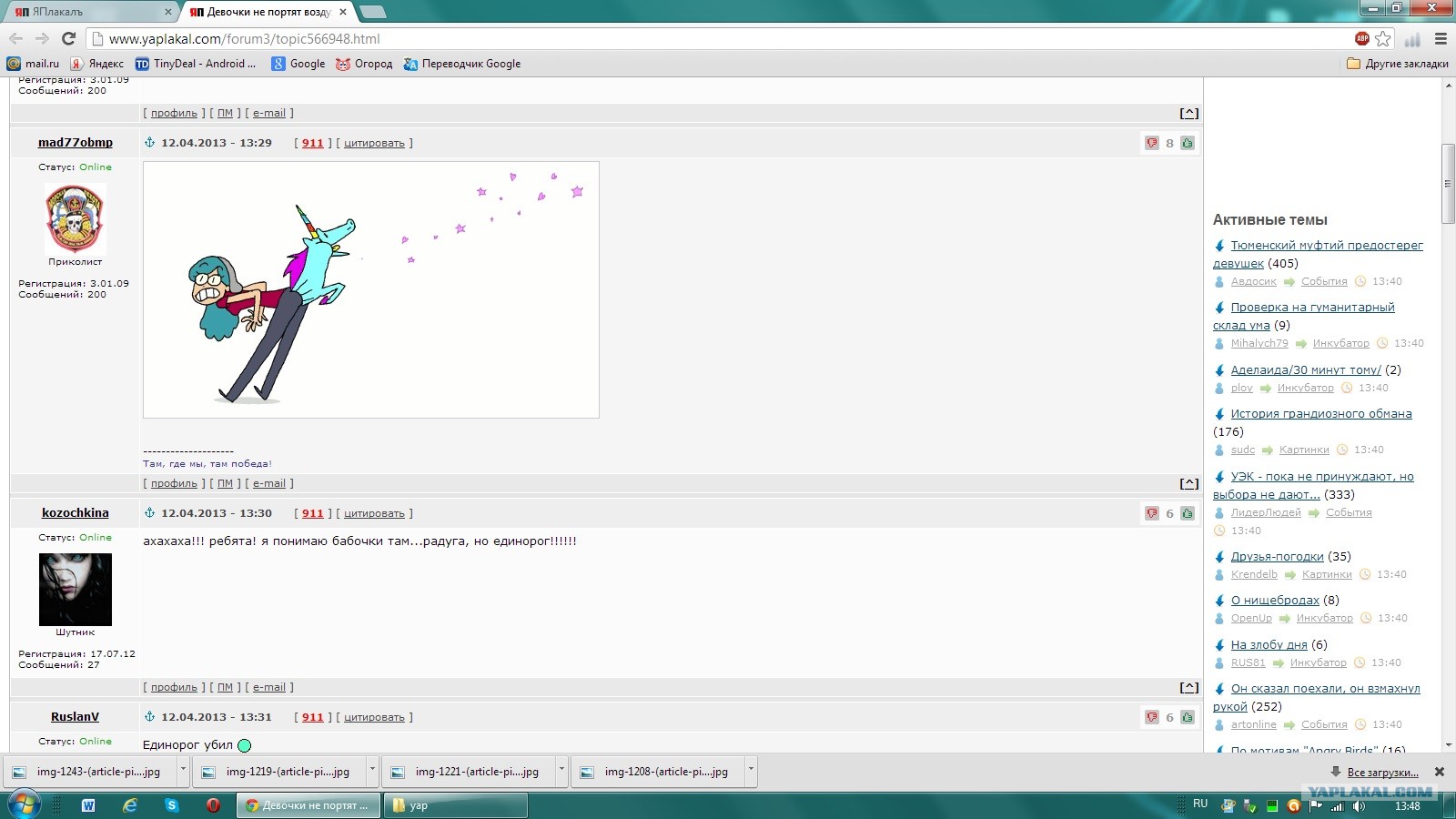1456x819 pixels.
Task: Open the img-1243 downloaded file
Action: pyautogui.click(x=91, y=771)
